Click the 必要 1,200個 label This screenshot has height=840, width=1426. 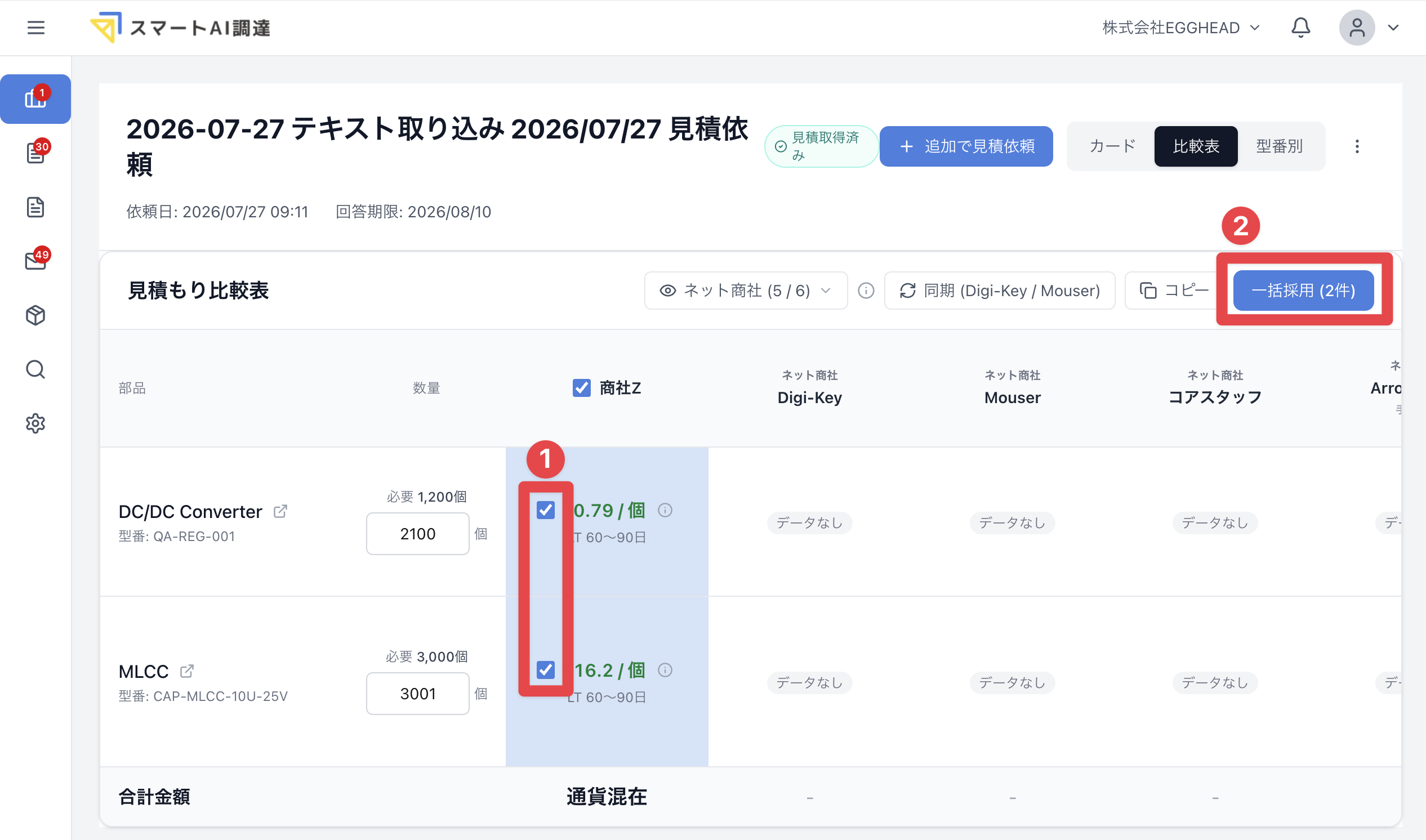tap(426, 497)
